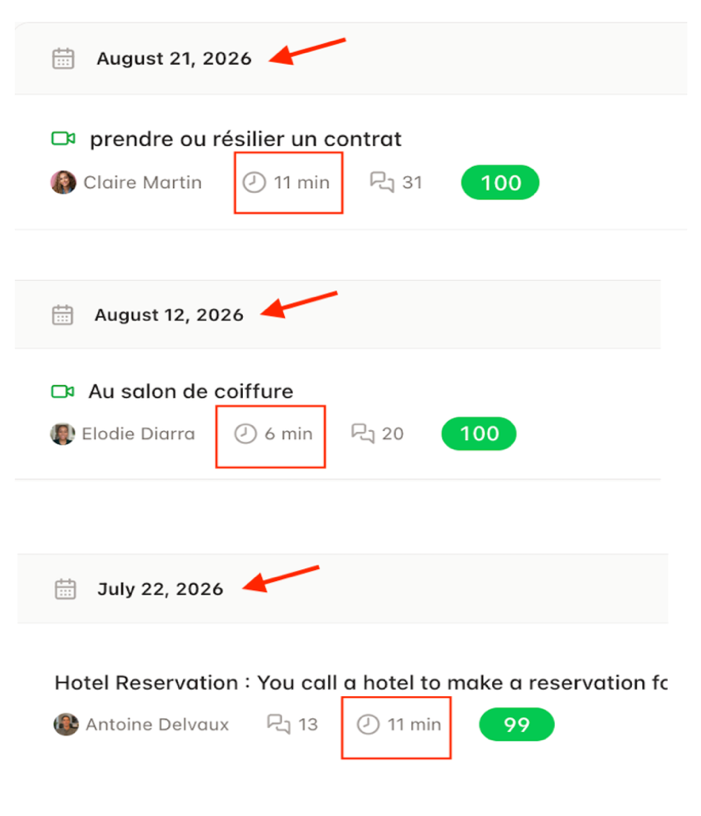Click the clock icon in Antoine Delvaux's row
This screenshot has width=701, height=816.
click(368, 724)
